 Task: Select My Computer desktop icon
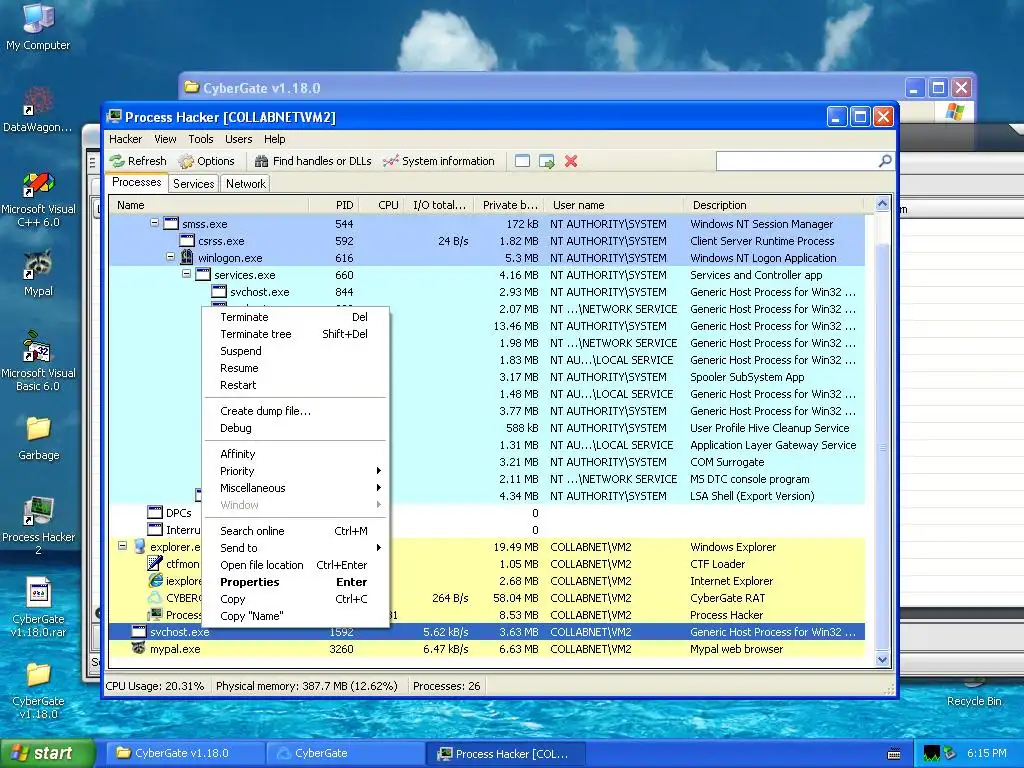[38, 26]
